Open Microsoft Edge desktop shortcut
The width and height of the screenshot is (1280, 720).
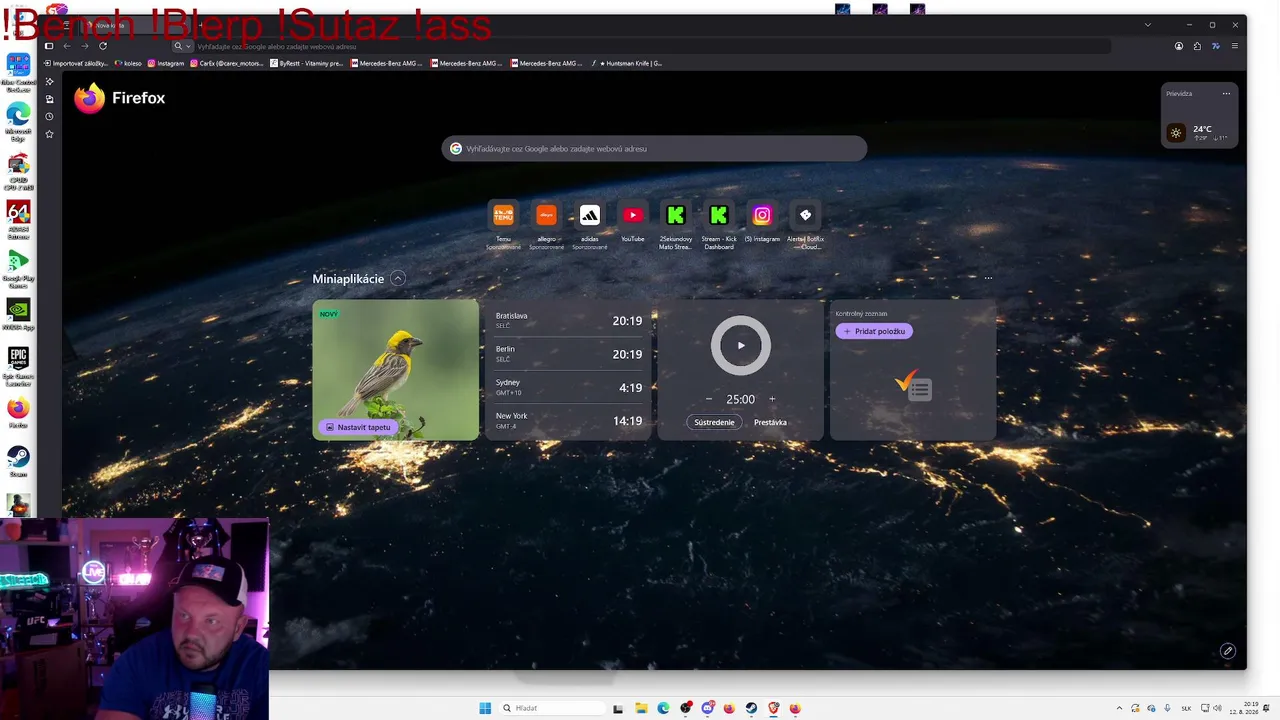[18, 122]
